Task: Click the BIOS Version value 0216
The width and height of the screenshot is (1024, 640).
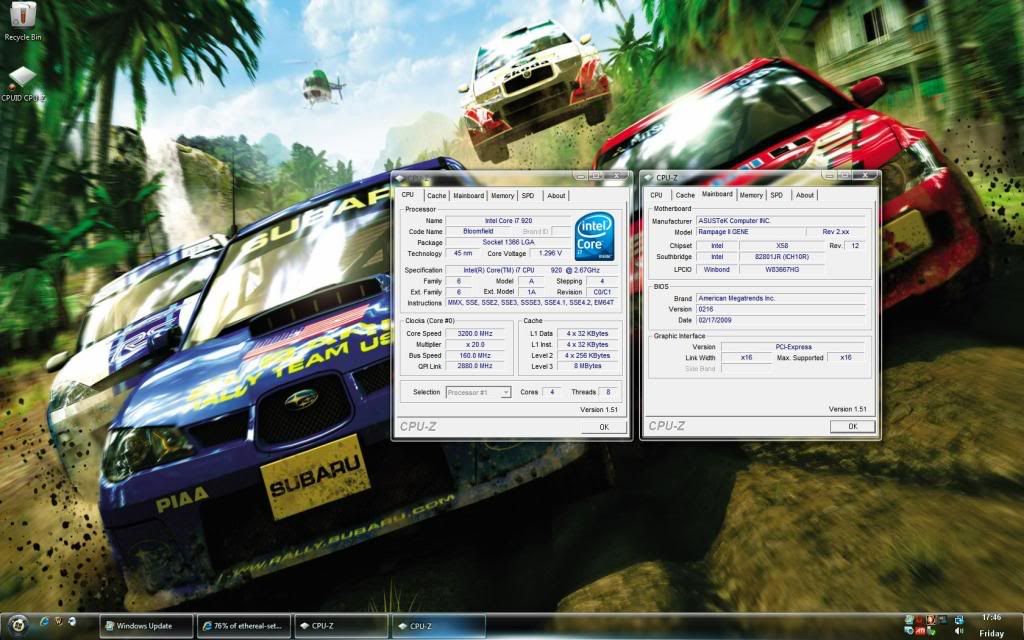Action: (x=781, y=310)
